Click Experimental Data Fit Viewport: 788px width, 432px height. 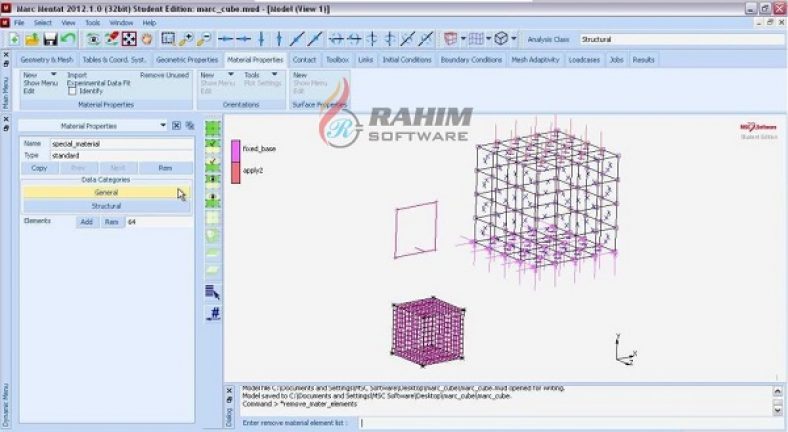[98, 83]
